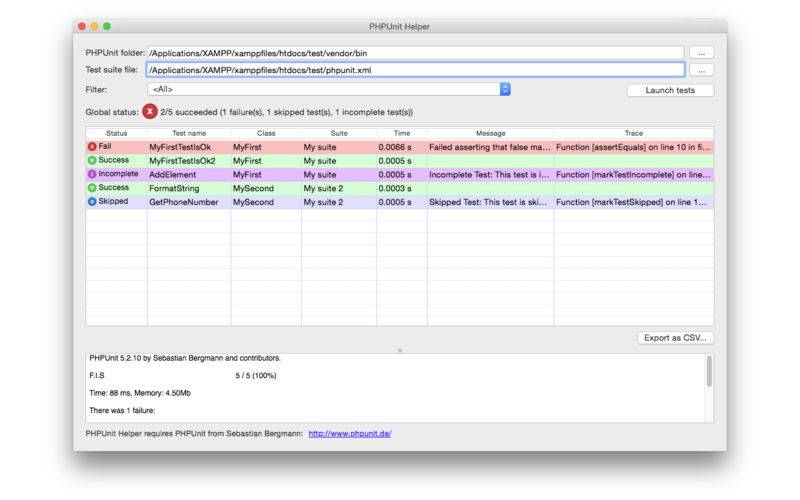Sort by the Test name column header
The height and width of the screenshot is (500, 800).
tap(189, 133)
